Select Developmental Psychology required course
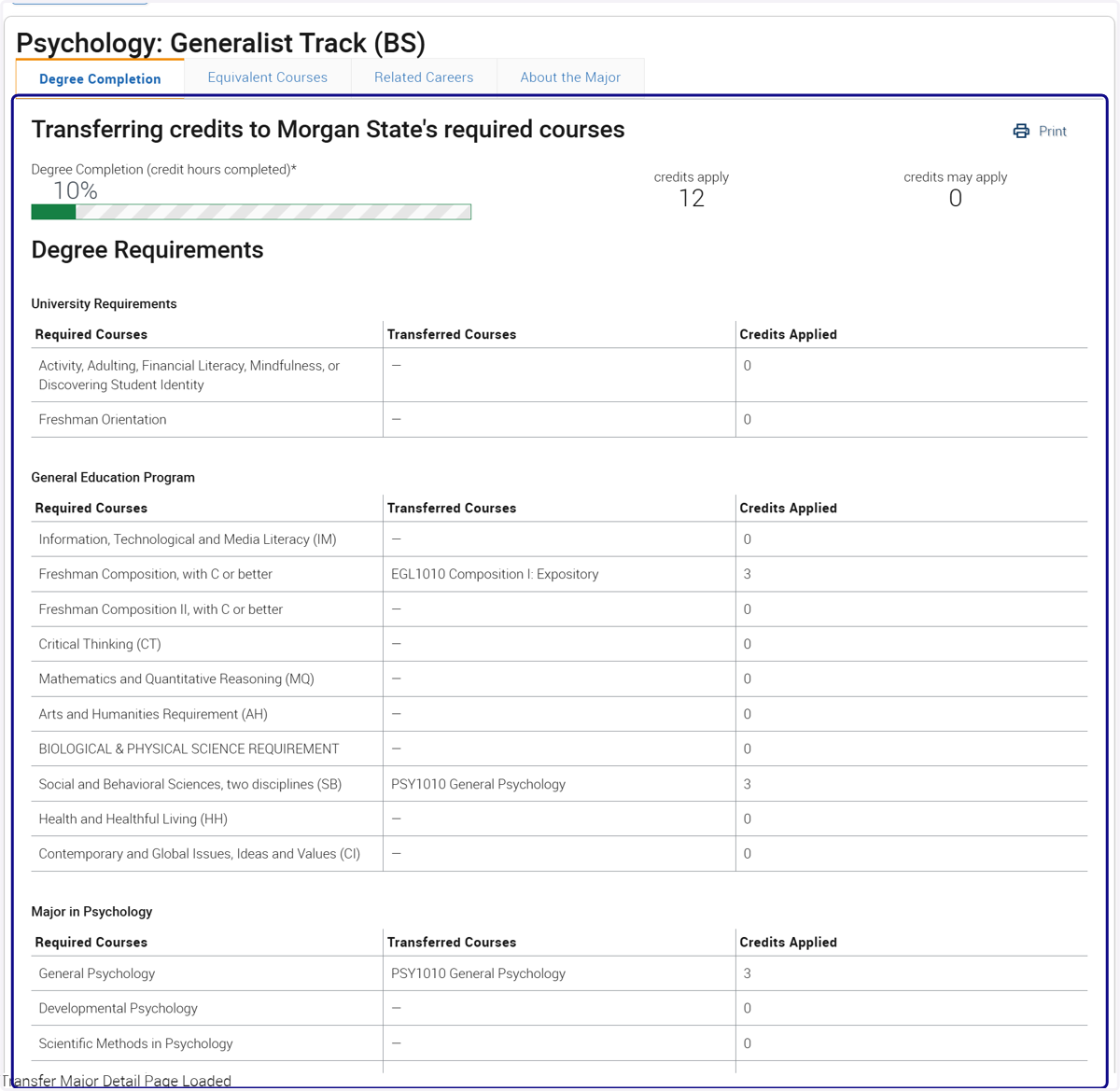 click(x=119, y=1009)
